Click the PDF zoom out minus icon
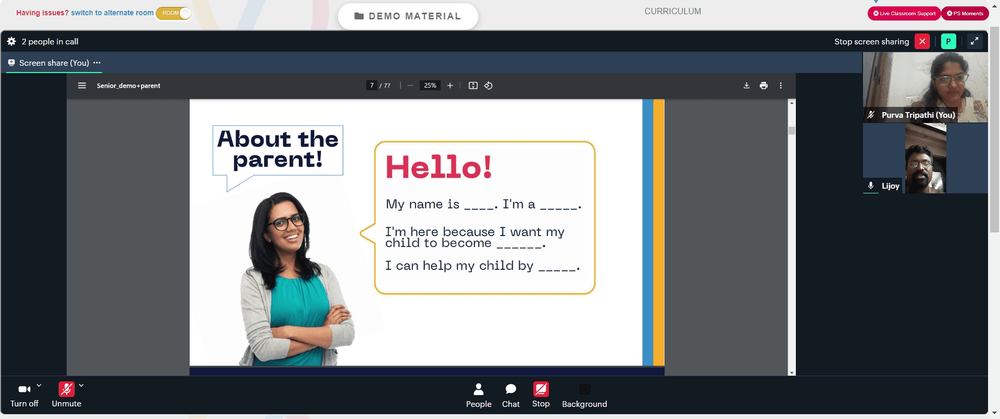This screenshot has width=1000, height=419. (410, 85)
